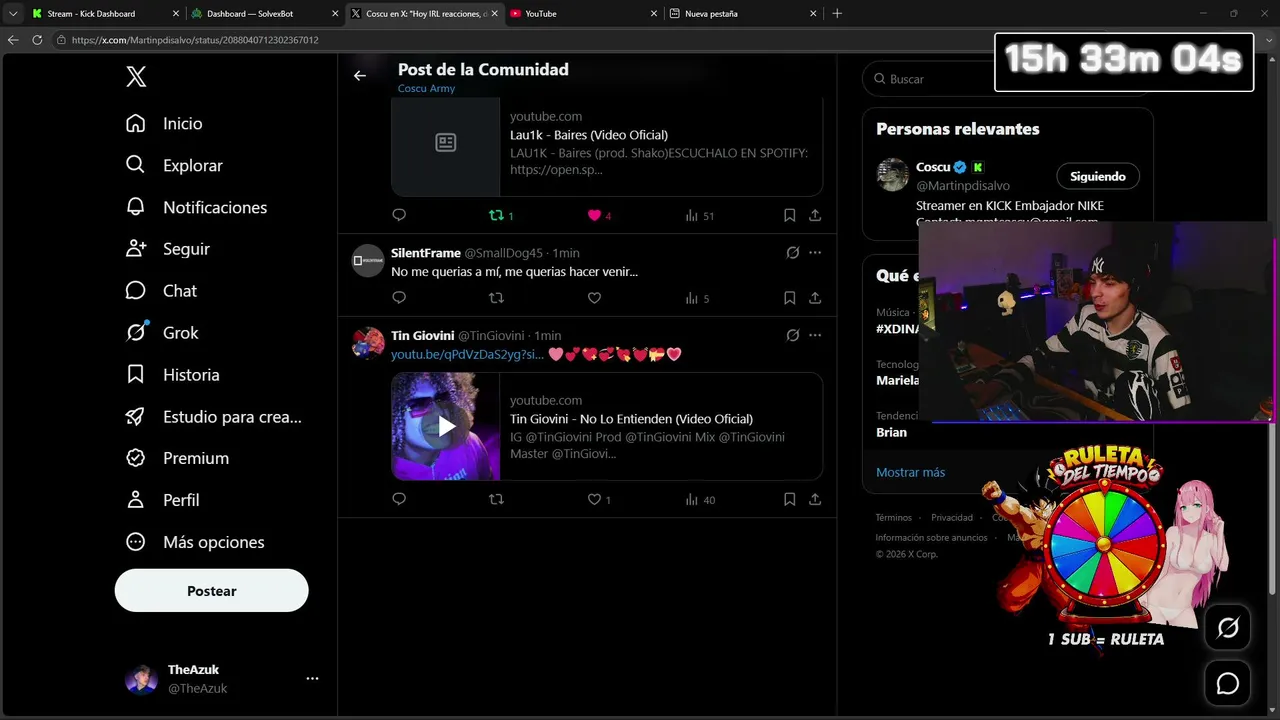Screen dimensions: 1280x720
Task: View analytics of Tin Giovini's post
Action: pyautogui.click(x=700, y=499)
